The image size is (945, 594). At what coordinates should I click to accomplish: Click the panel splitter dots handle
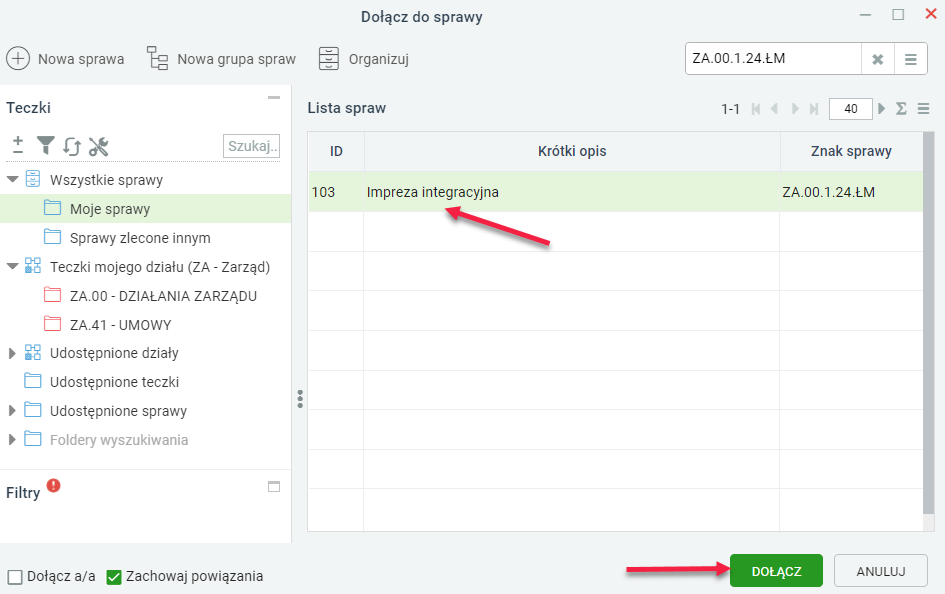[300, 399]
